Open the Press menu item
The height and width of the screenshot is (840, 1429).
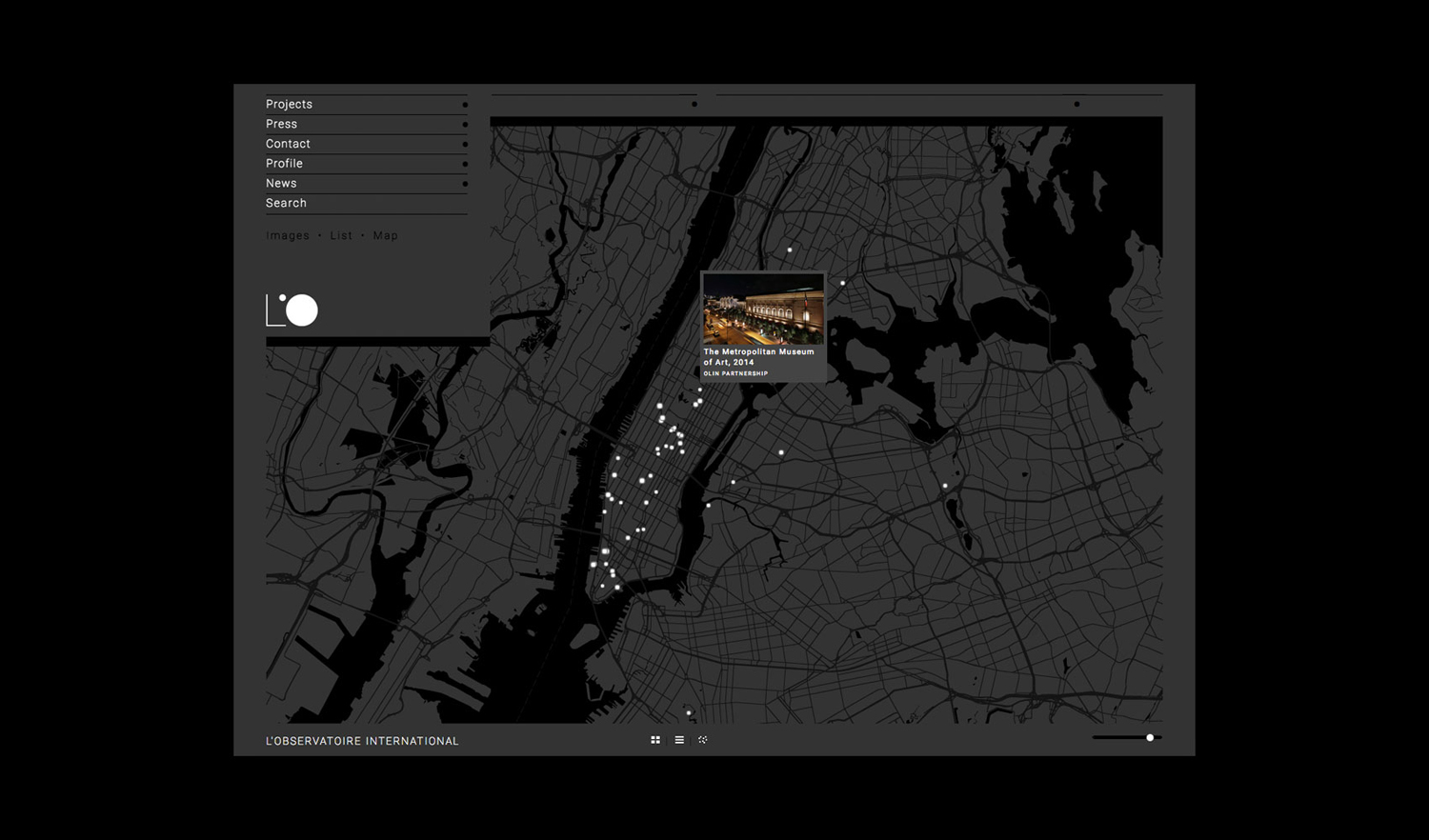click(x=367, y=125)
